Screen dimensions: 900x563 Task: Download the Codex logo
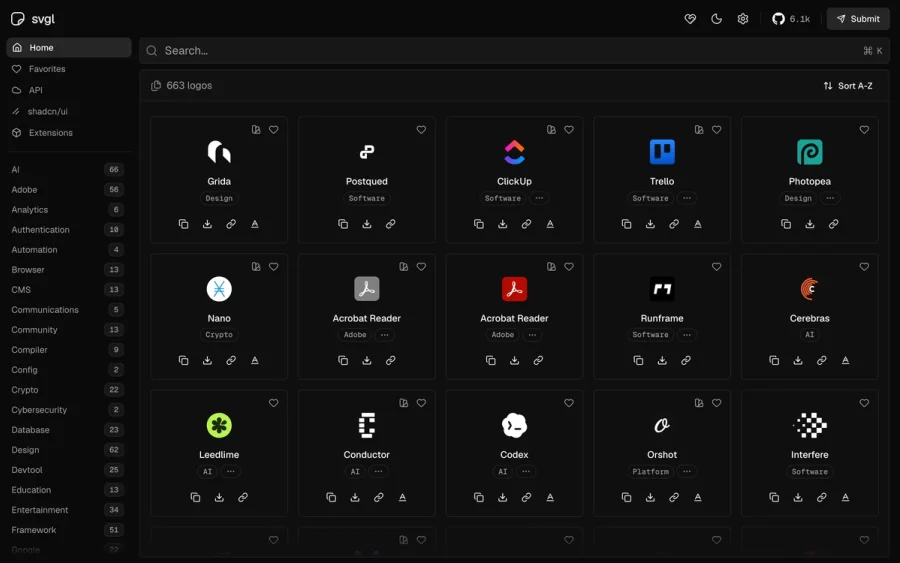(x=502, y=497)
